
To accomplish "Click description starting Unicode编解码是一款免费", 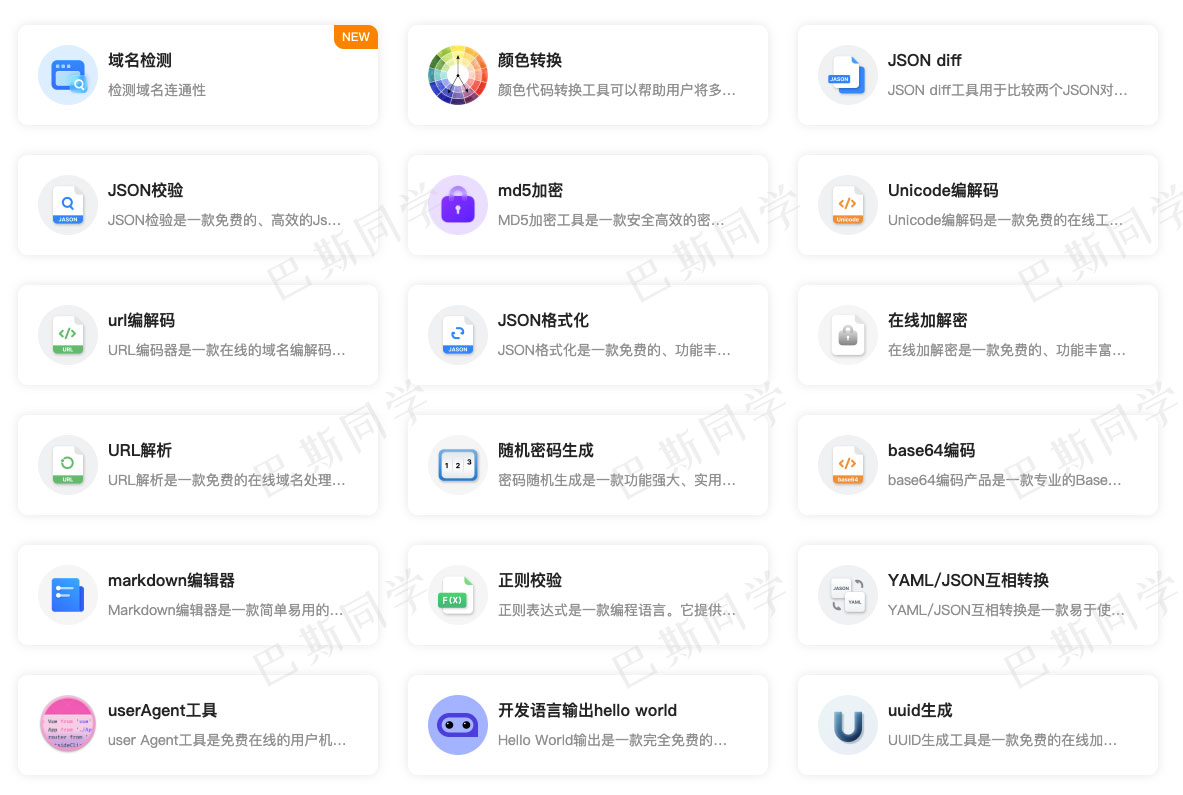I will [x=1005, y=220].
